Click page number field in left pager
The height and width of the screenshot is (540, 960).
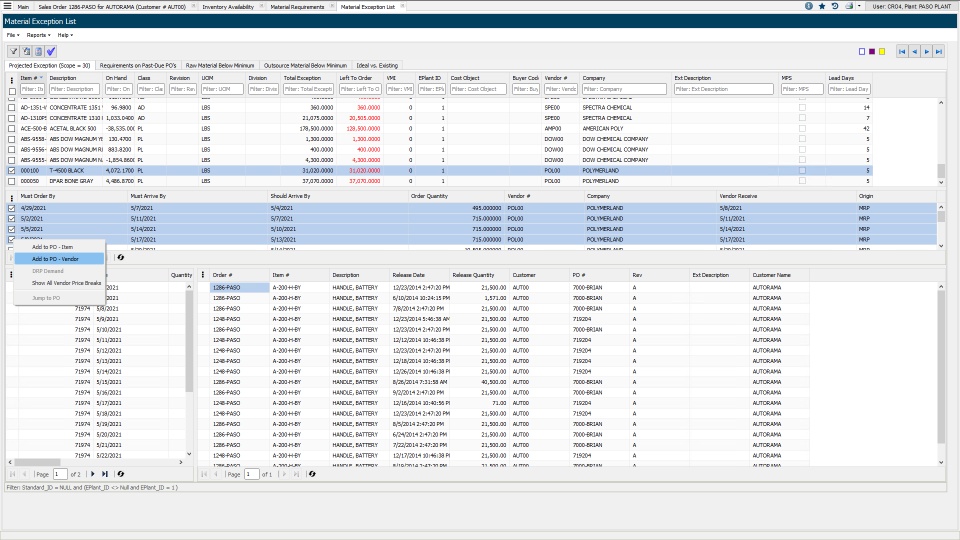(x=59, y=474)
